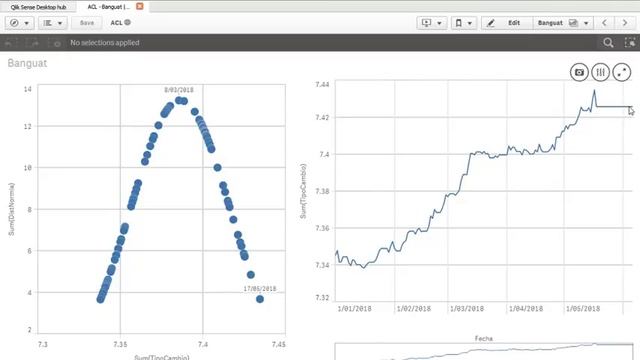The width and height of the screenshot is (640, 360).
Task: Click the 7.44 value on line chart axis
Action: [322, 84]
